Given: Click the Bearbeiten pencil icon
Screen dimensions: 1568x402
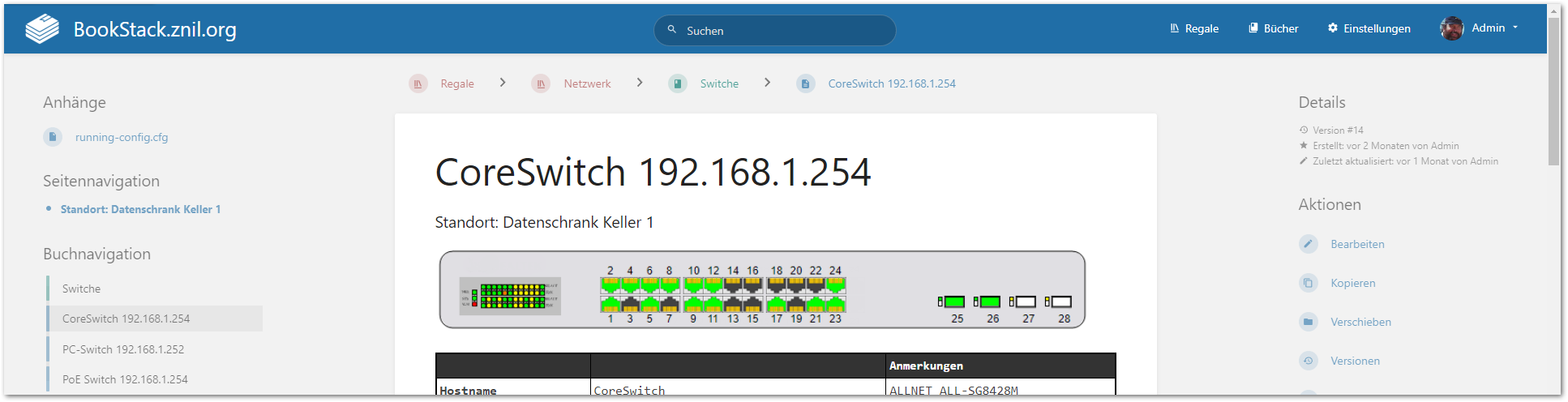Looking at the screenshot, I should click(x=1309, y=244).
